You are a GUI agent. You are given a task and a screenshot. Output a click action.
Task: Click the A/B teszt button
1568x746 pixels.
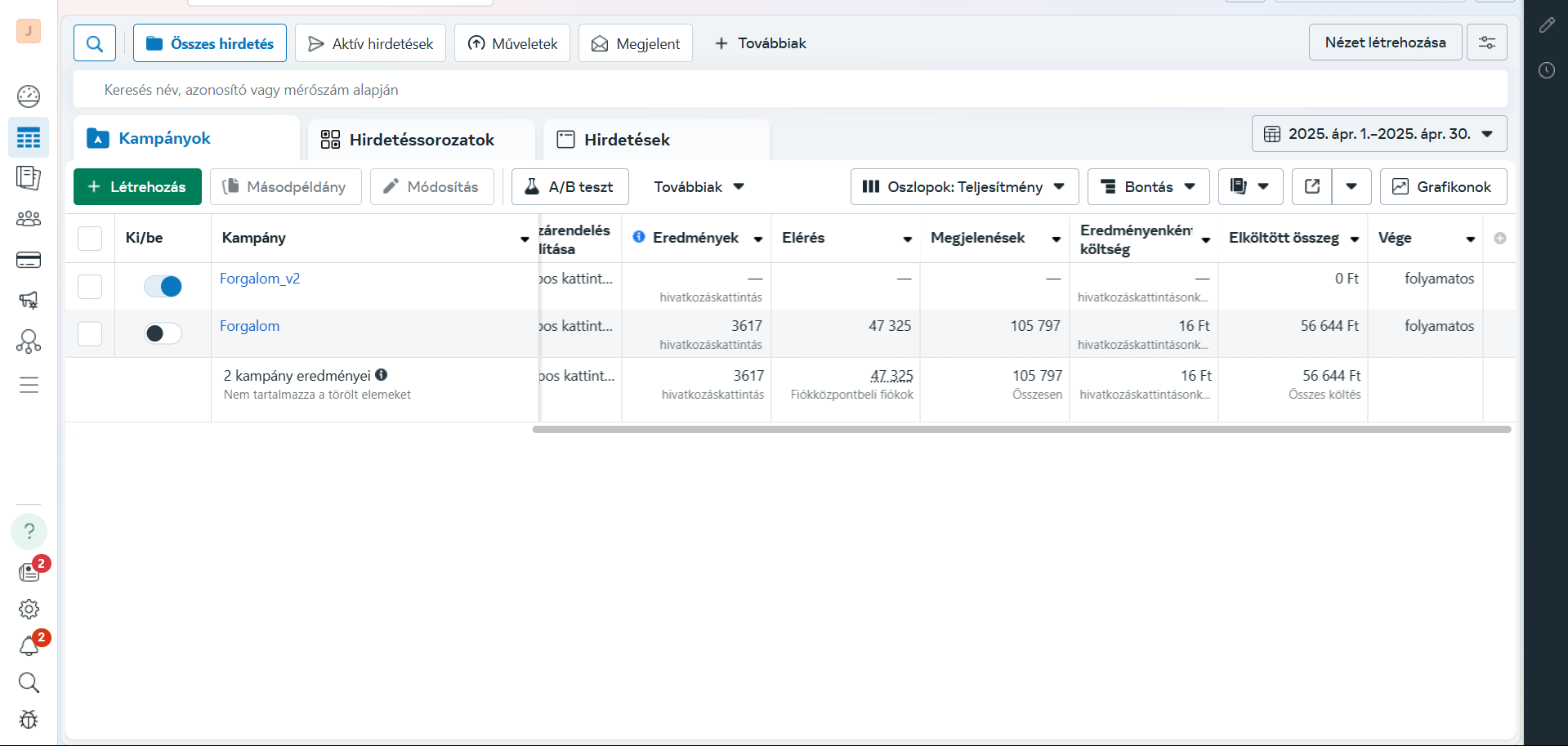tap(570, 186)
